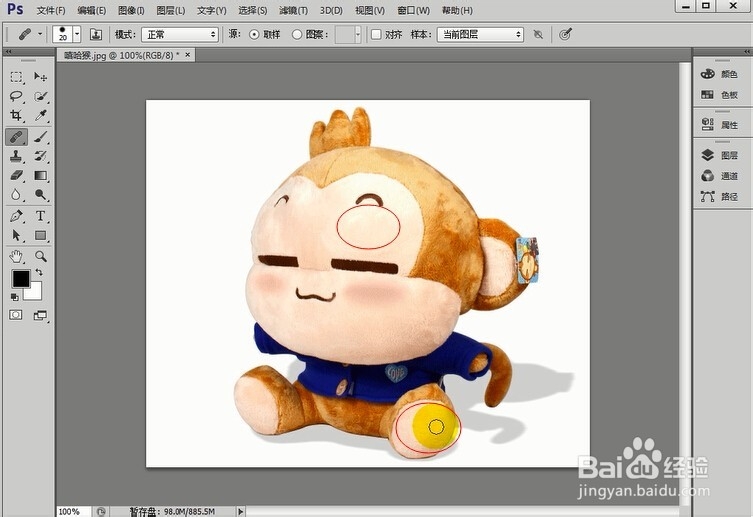Open the 3D(D) menu
This screenshot has height=517, width=753.
click(331, 10)
